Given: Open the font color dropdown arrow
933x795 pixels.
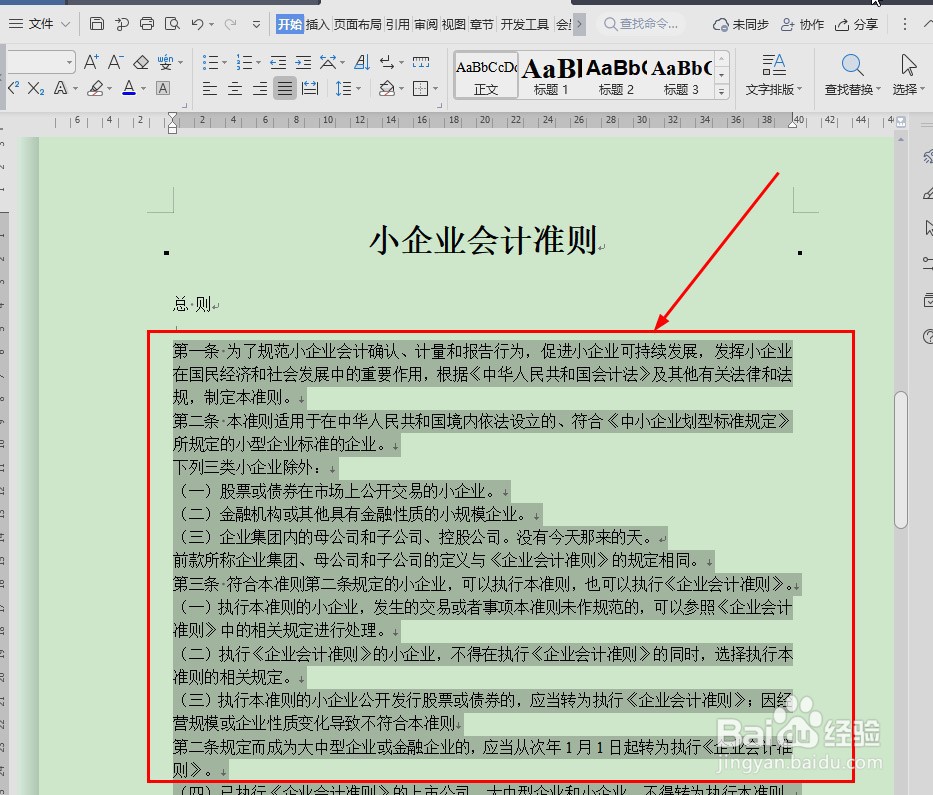Looking at the screenshot, I should click(143, 90).
